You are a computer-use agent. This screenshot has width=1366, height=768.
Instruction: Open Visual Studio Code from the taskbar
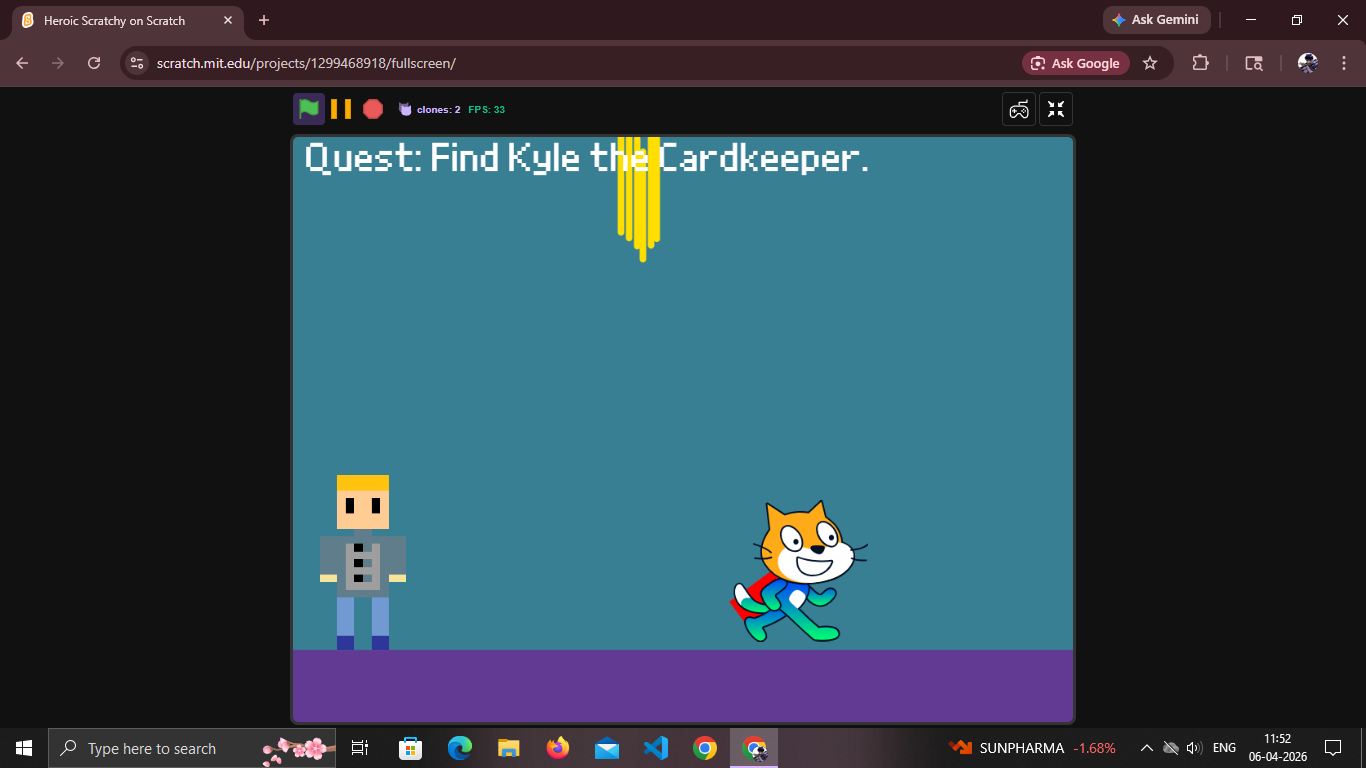655,748
